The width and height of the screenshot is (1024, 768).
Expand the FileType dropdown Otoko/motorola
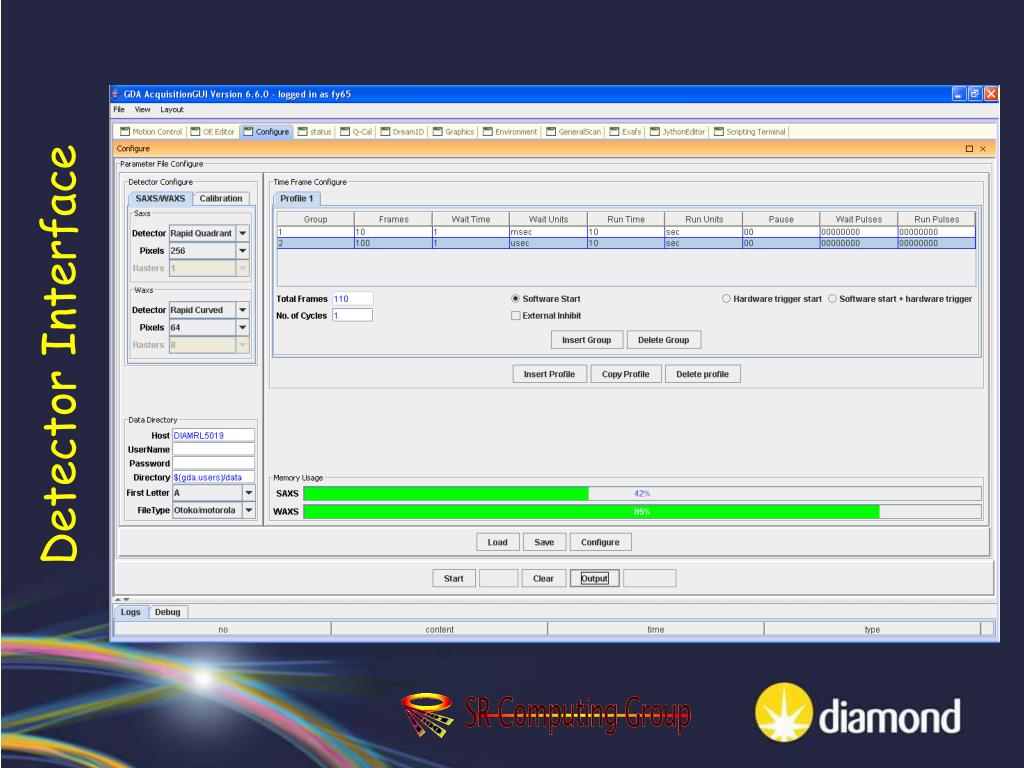(249, 511)
